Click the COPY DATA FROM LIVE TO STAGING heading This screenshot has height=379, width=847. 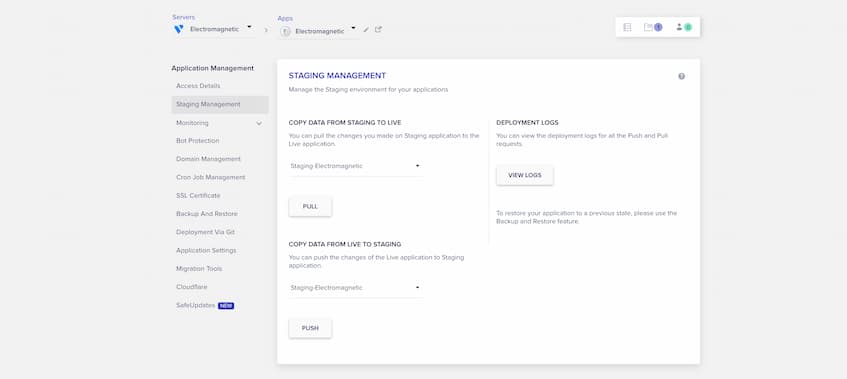345,245
